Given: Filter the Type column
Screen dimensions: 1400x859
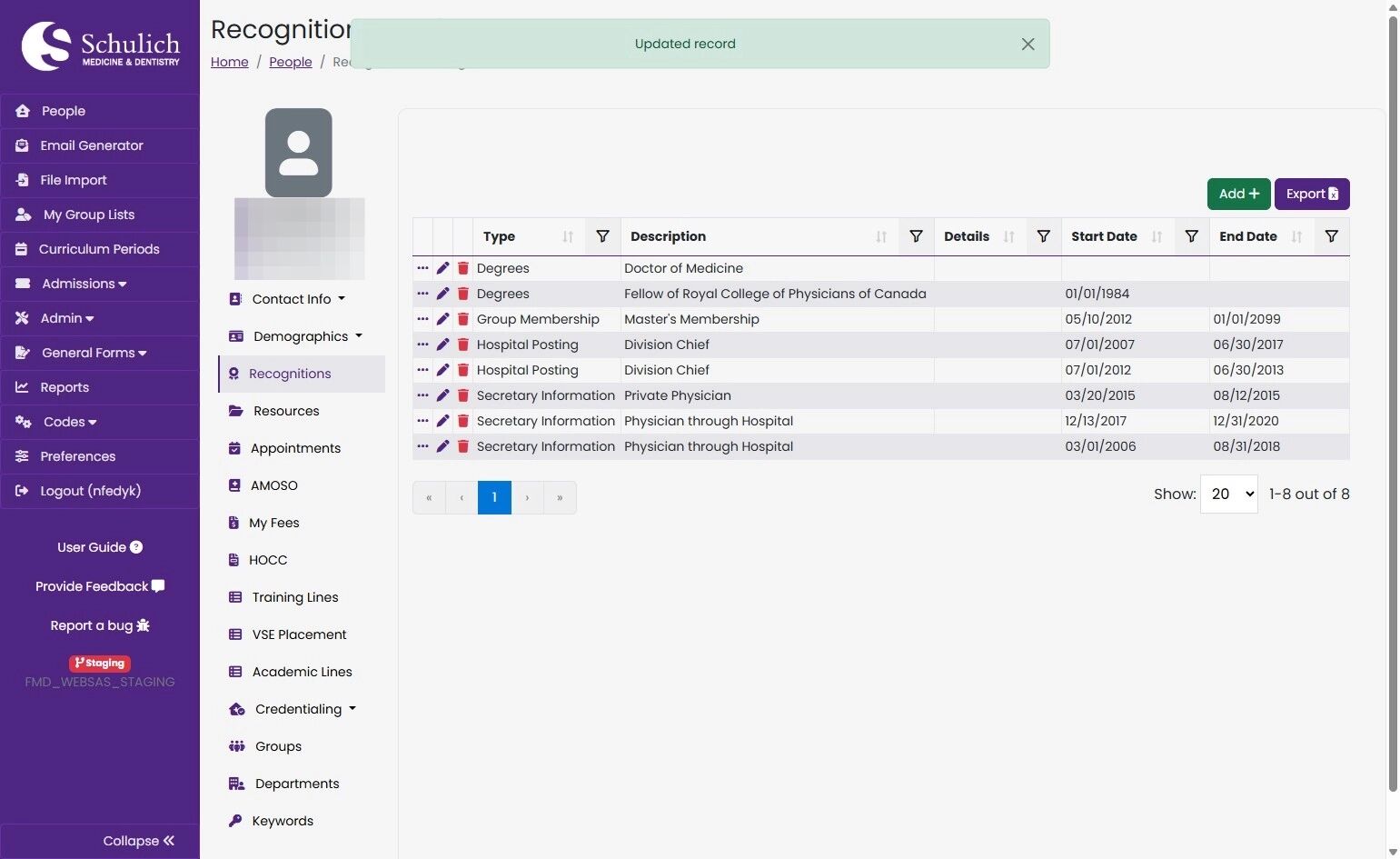Looking at the screenshot, I should (602, 236).
